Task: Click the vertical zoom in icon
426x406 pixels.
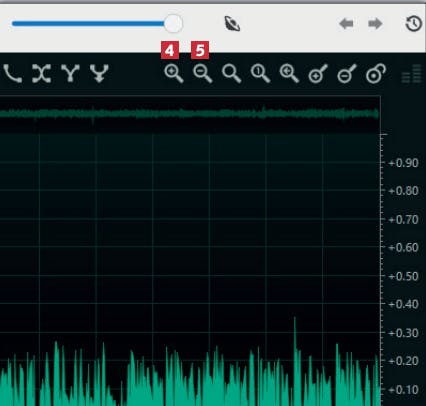Action: tap(318, 73)
